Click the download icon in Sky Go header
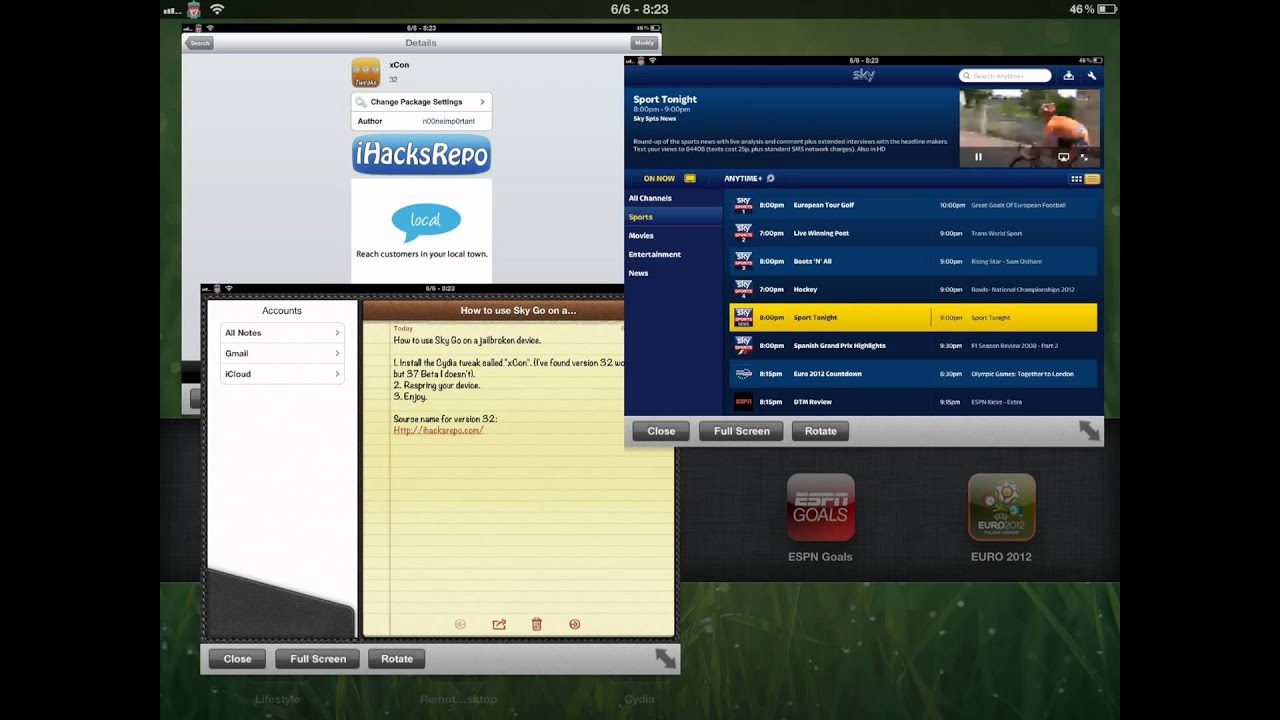1280x720 pixels. pos(1068,76)
